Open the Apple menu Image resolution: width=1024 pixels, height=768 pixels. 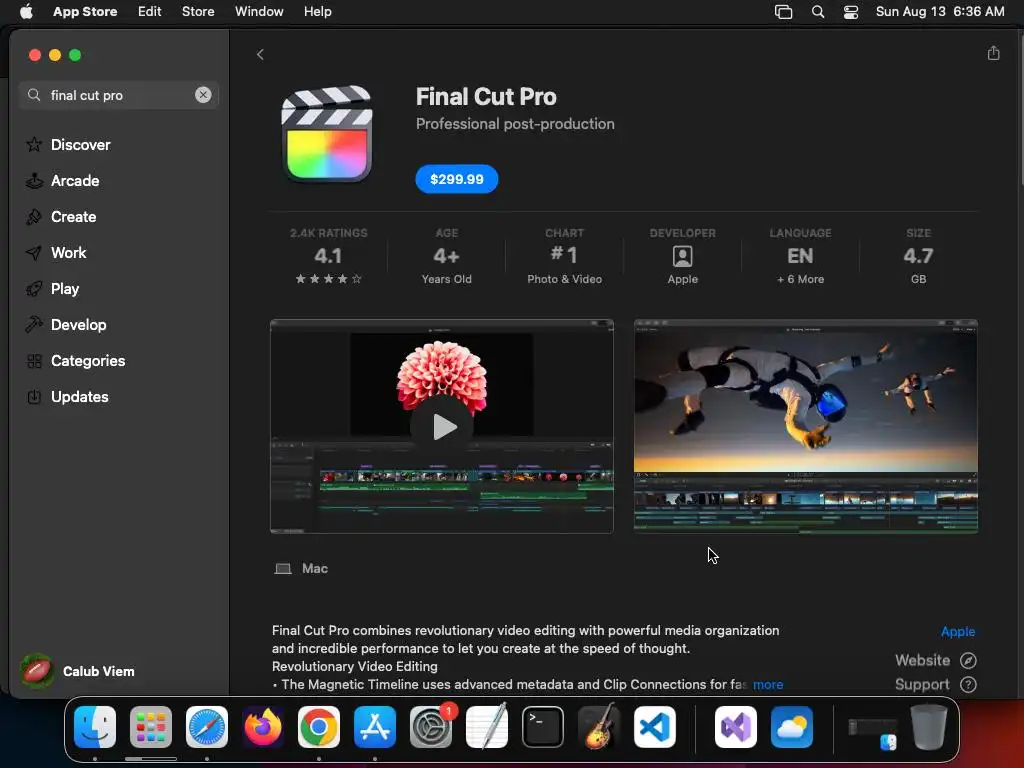26,12
